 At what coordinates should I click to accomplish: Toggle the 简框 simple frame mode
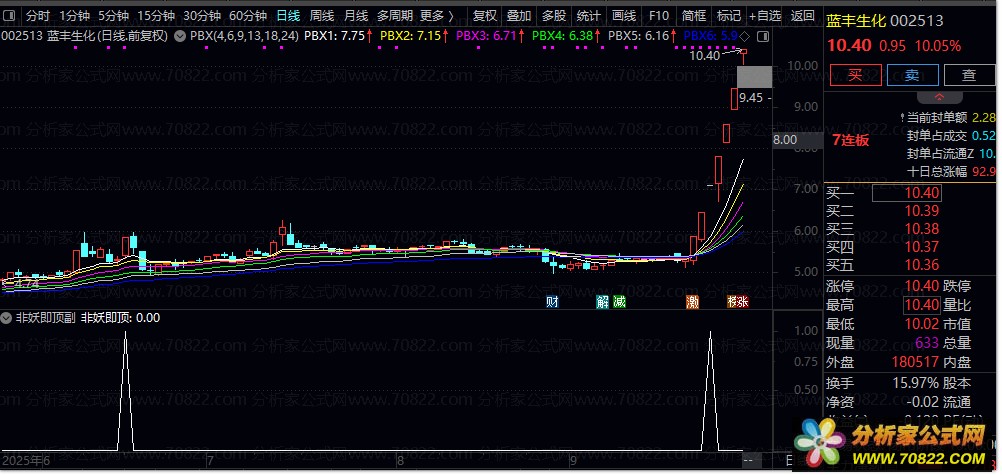coord(693,16)
